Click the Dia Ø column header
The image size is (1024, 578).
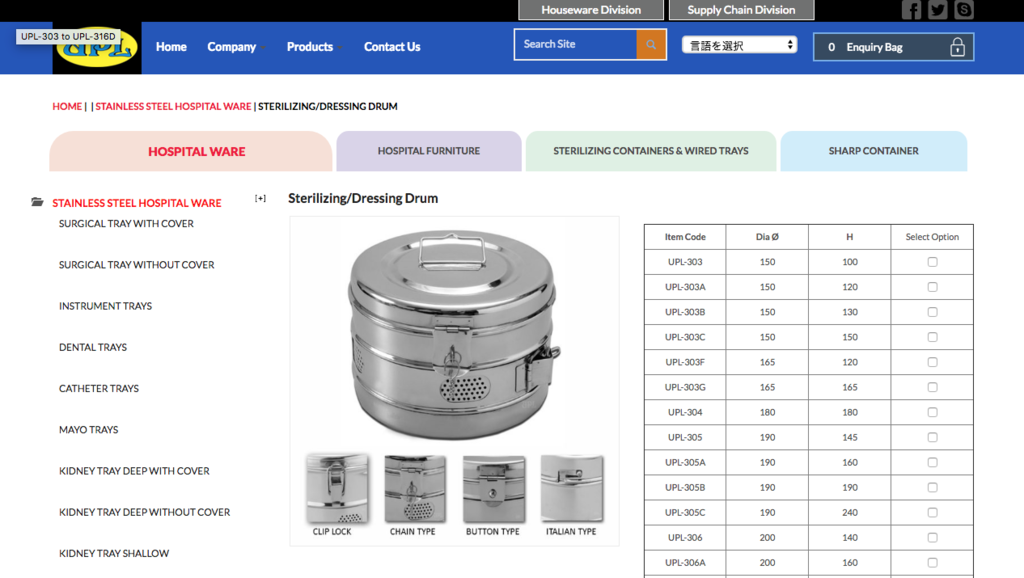point(767,237)
